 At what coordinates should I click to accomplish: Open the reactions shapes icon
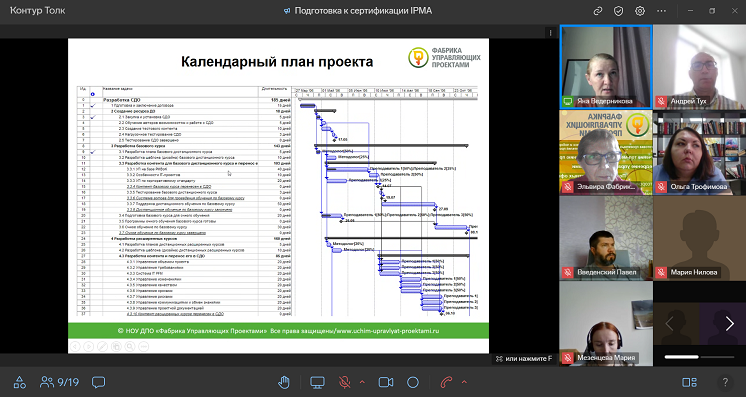[20, 382]
